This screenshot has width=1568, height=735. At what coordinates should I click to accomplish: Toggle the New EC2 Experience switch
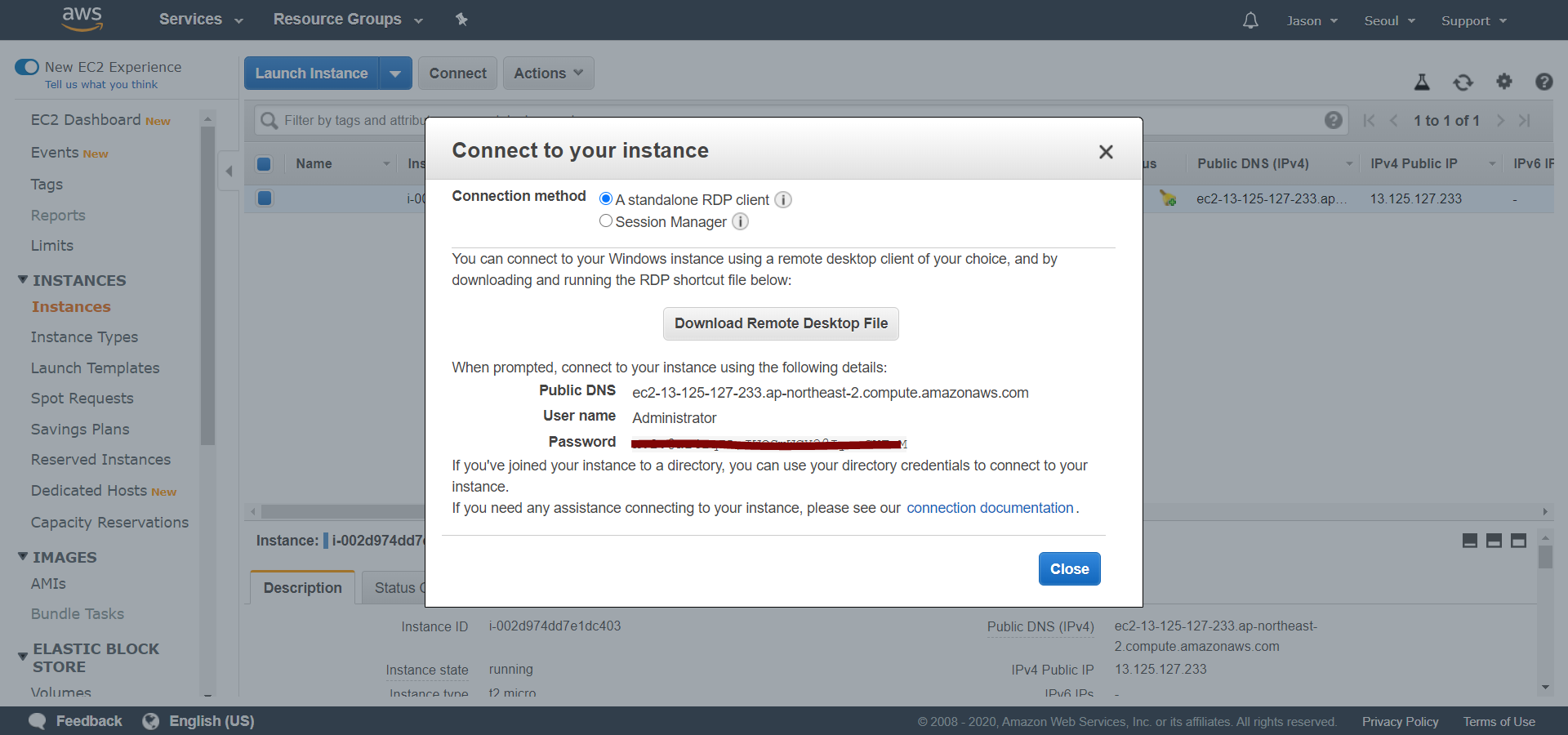click(27, 67)
